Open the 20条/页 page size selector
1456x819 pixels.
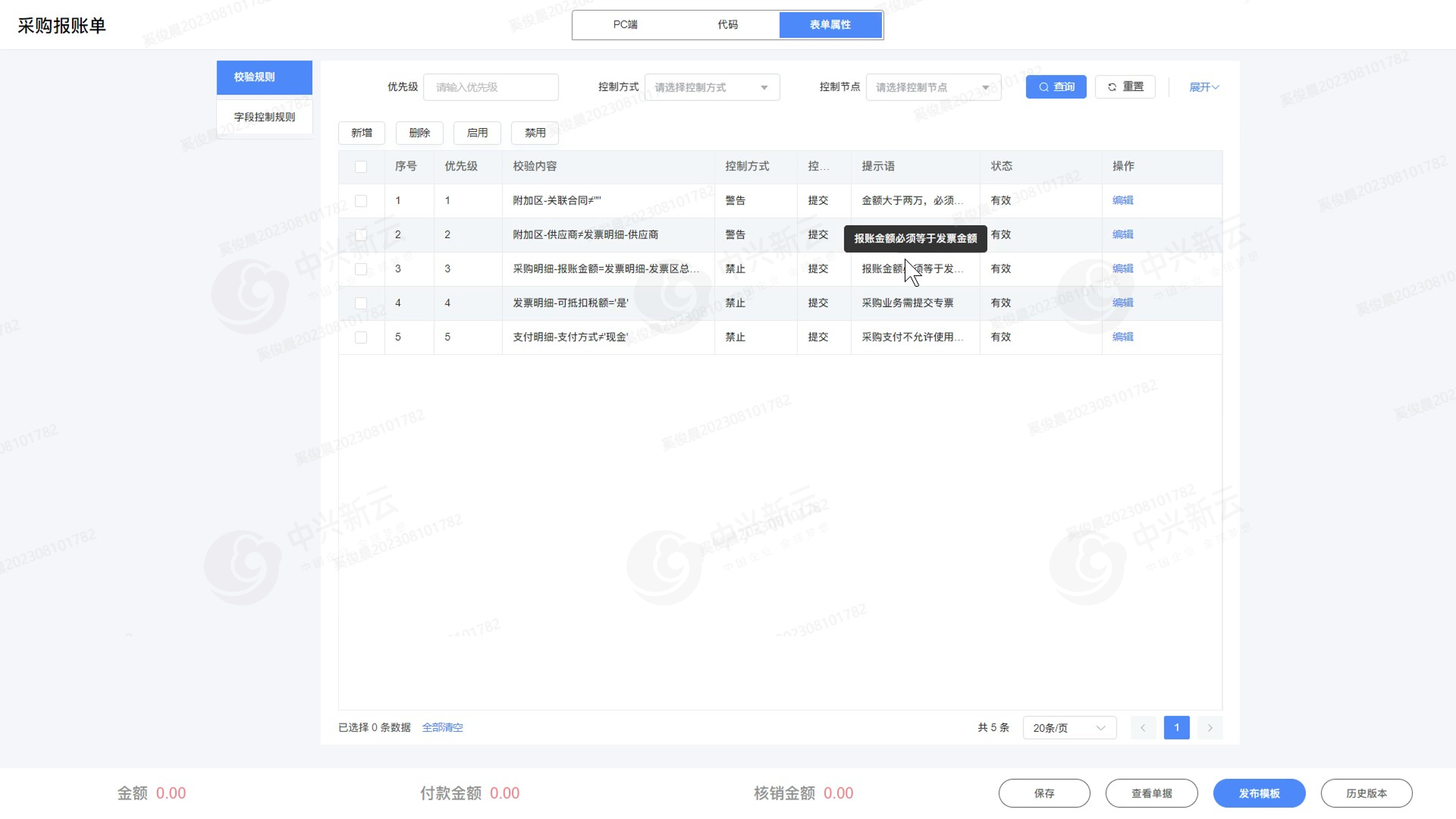1069,727
